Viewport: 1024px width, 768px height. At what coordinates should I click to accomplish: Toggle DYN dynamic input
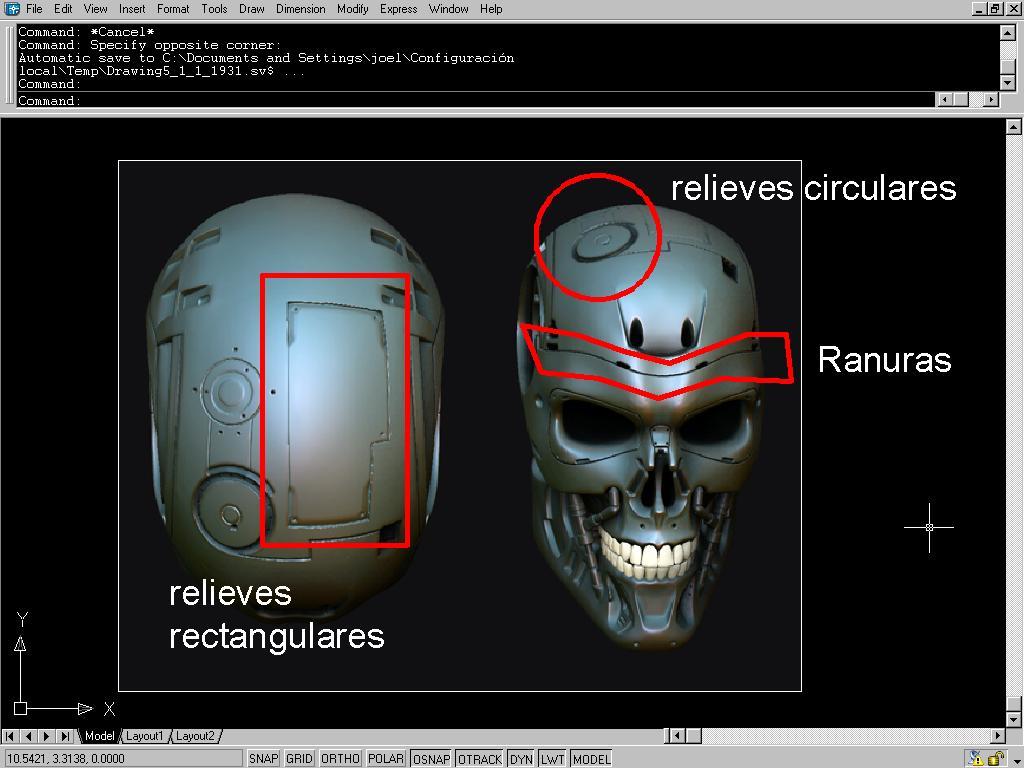click(521, 758)
